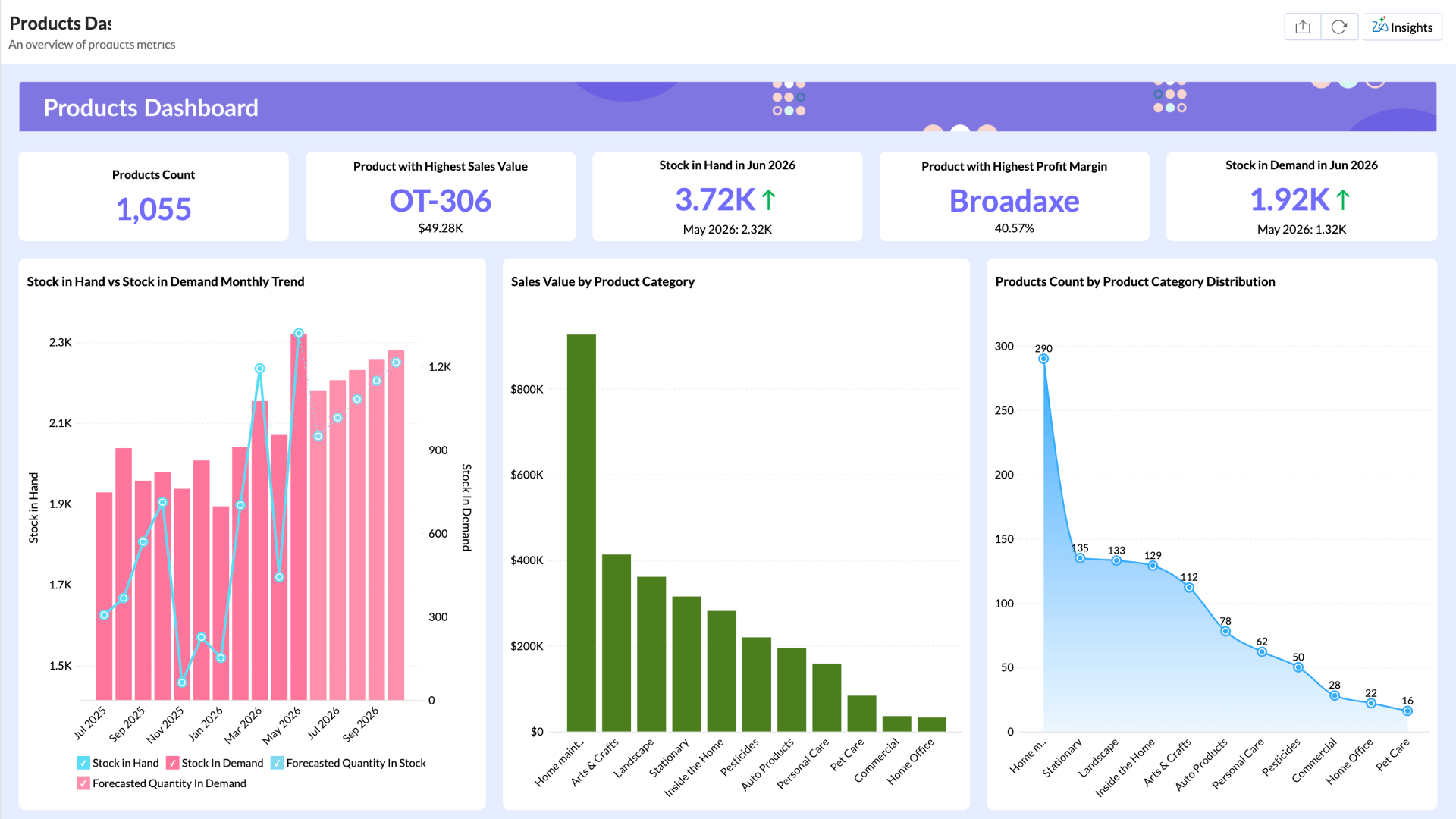Image resolution: width=1456 pixels, height=819 pixels.
Task: Click the 1.92K Stock in Demand value
Action: [x=1290, y=200]
